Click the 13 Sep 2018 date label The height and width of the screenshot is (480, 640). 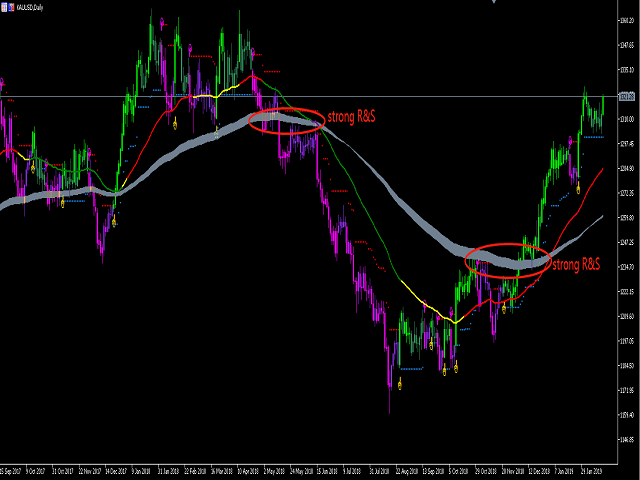433,471
